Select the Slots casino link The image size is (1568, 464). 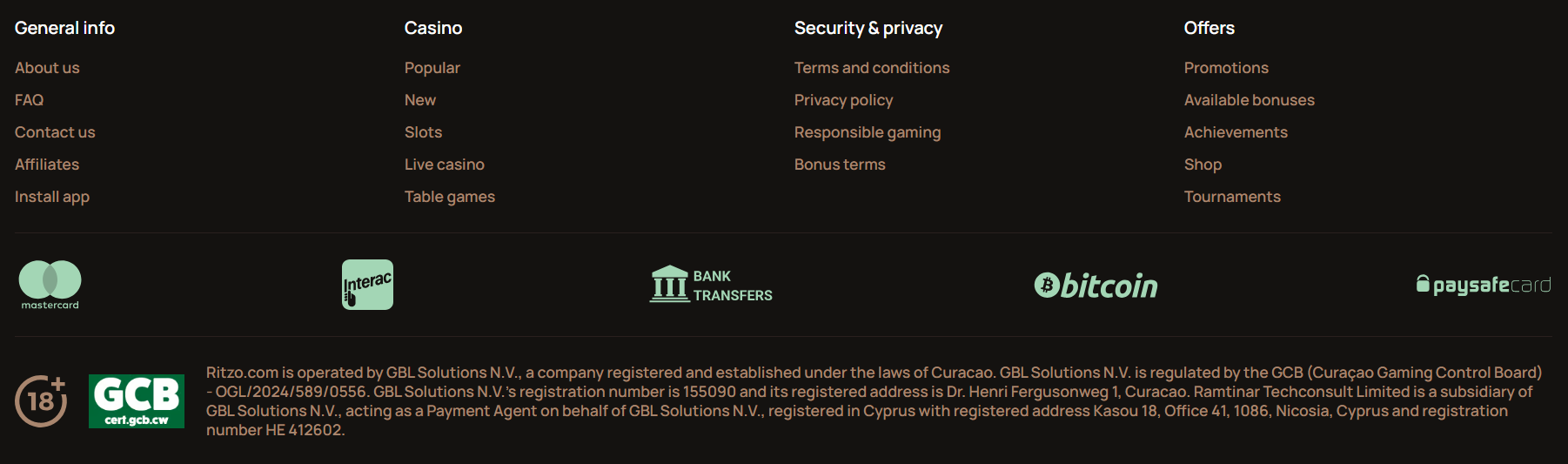423,132
